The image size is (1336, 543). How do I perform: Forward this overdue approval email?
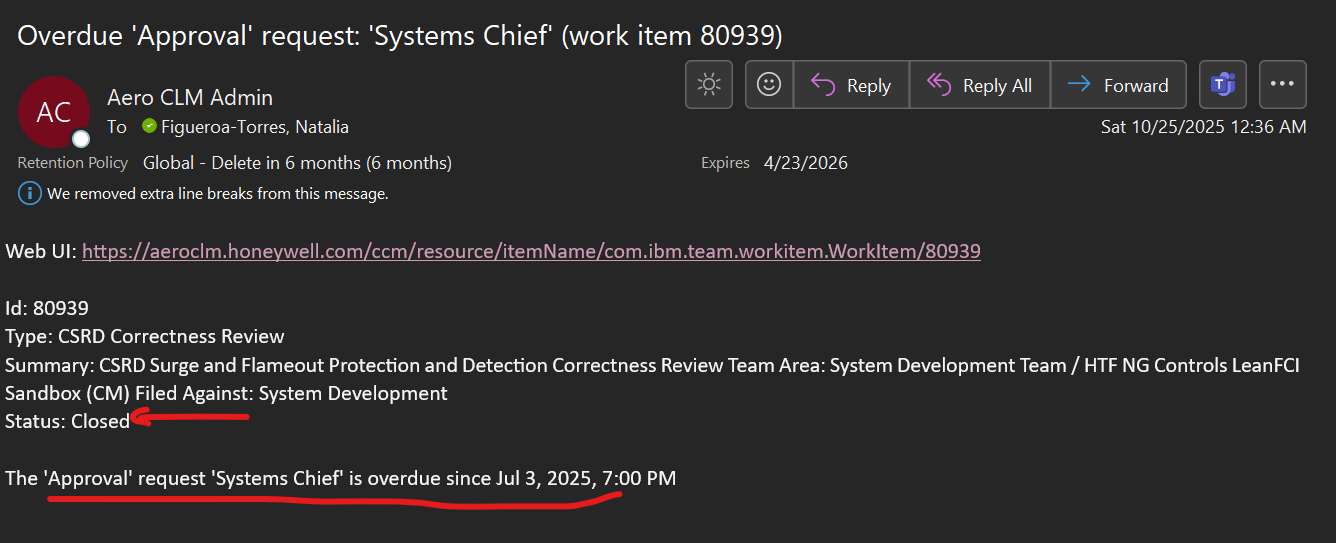coord(1118,85)
